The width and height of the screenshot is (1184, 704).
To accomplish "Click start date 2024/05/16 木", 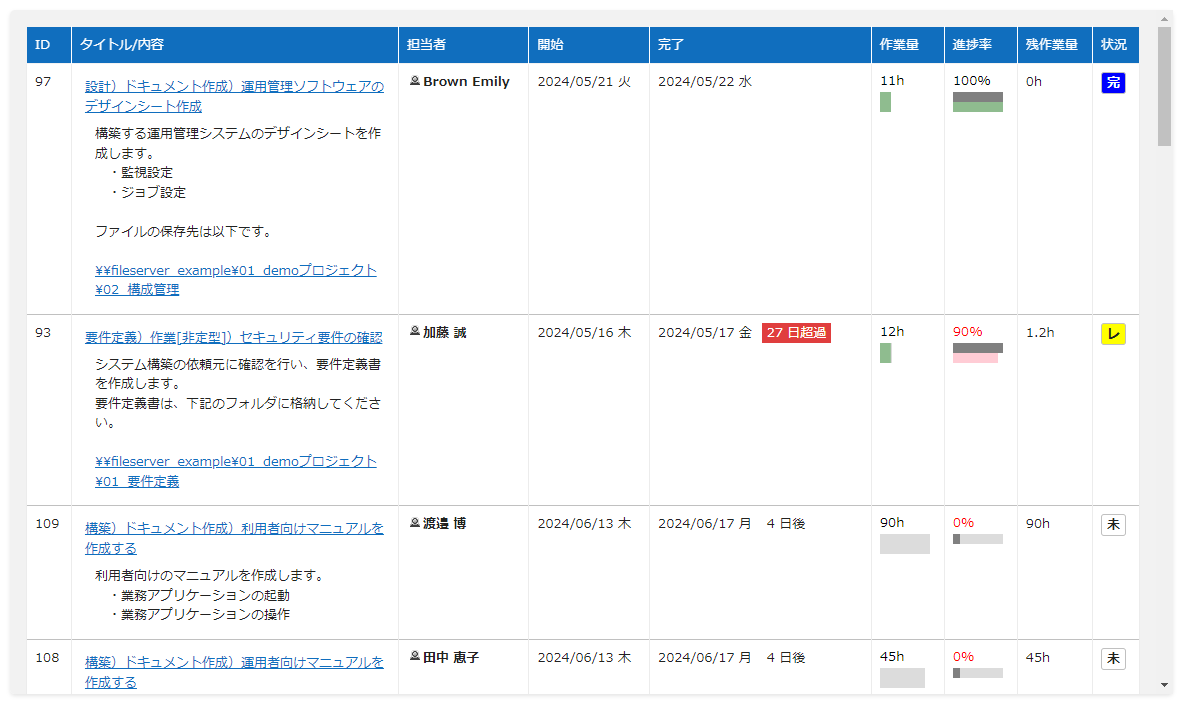I will (584, 332).
